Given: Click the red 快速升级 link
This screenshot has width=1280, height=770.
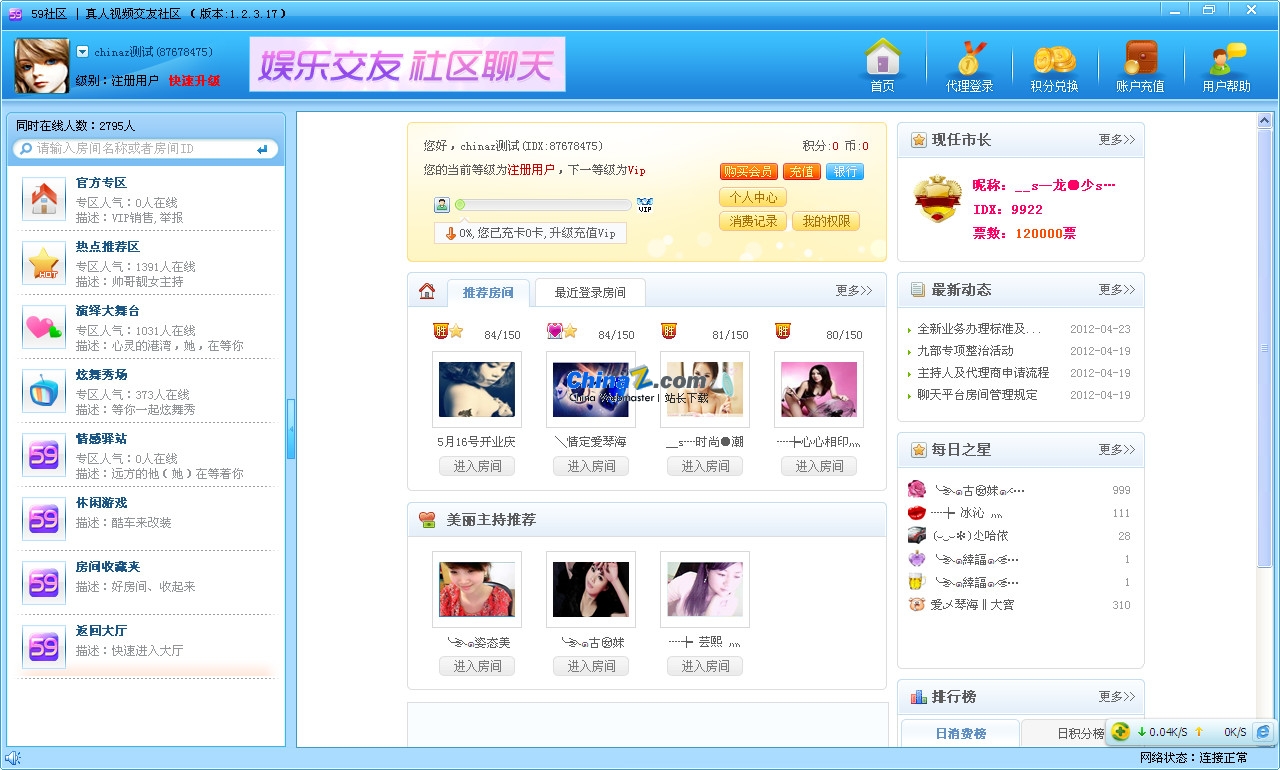Looking at the screenshot, I should tap(194, 81).
